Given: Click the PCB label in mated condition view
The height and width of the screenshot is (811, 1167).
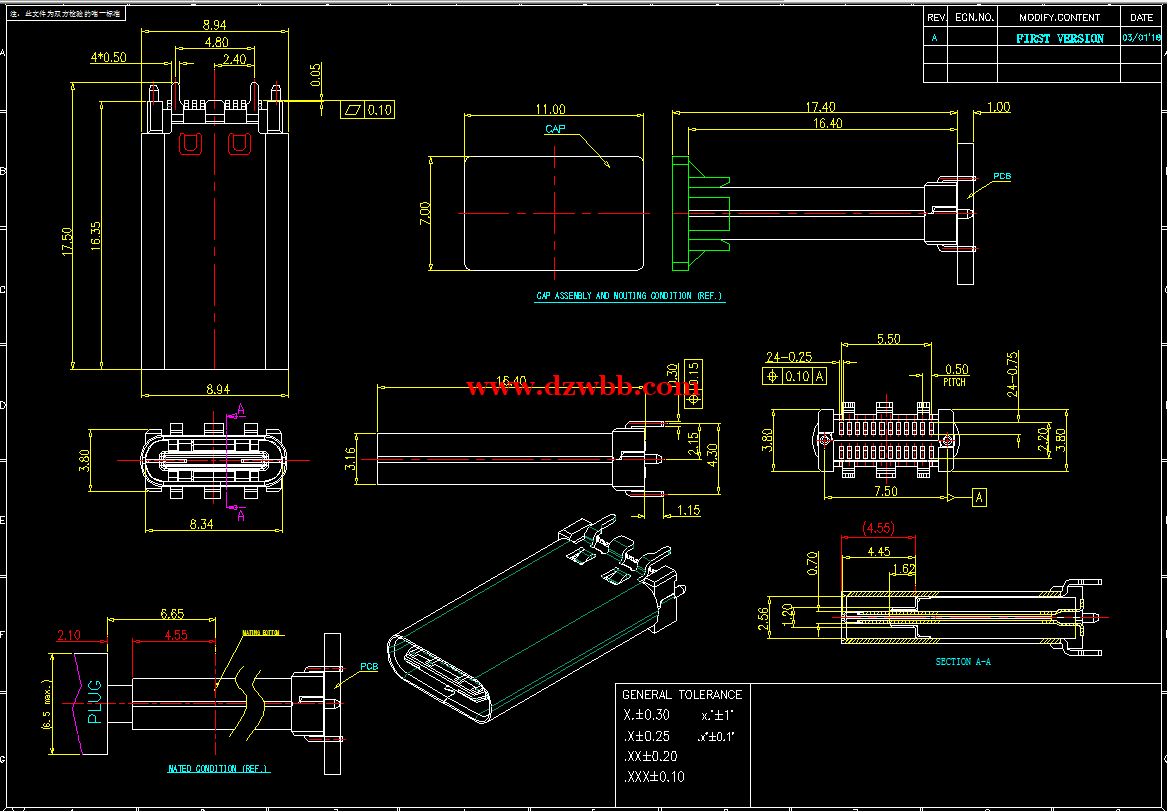Looking at the screenshot, I should point(369,667).
